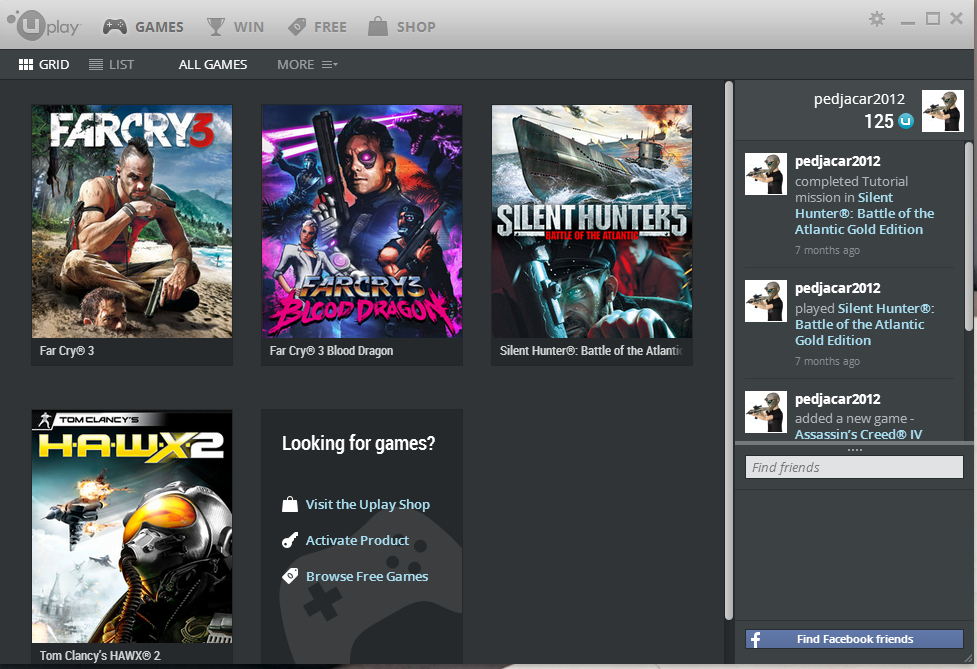Viewport: 977px width, 669px height.
Task: Close the Uplay window
Action: tap(956, 19)
